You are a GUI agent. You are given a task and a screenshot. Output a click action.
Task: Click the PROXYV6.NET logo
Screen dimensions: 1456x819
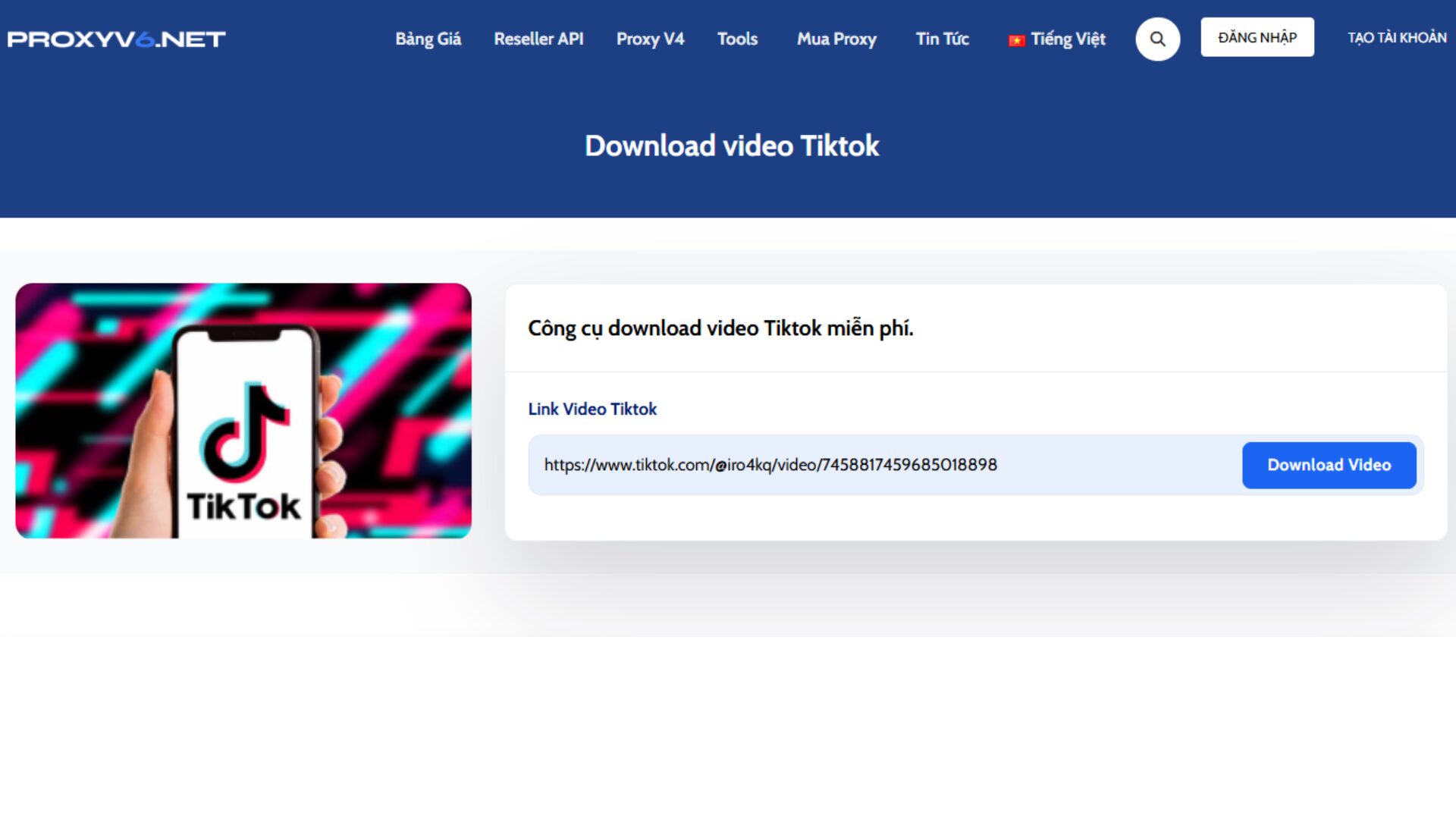pyautogui.click(x=117, y=38)
